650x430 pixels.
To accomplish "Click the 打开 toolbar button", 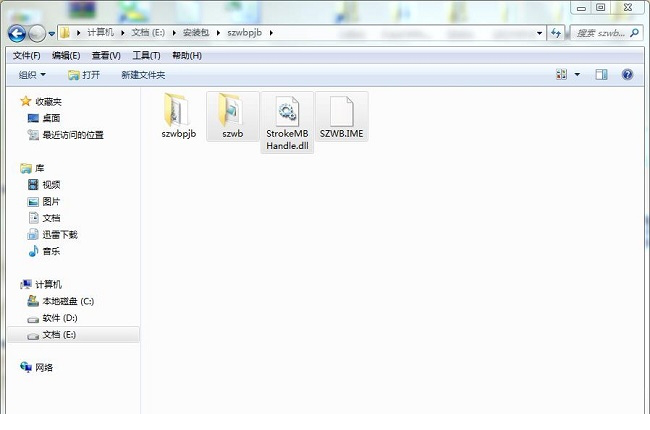I will click(84, 75).
